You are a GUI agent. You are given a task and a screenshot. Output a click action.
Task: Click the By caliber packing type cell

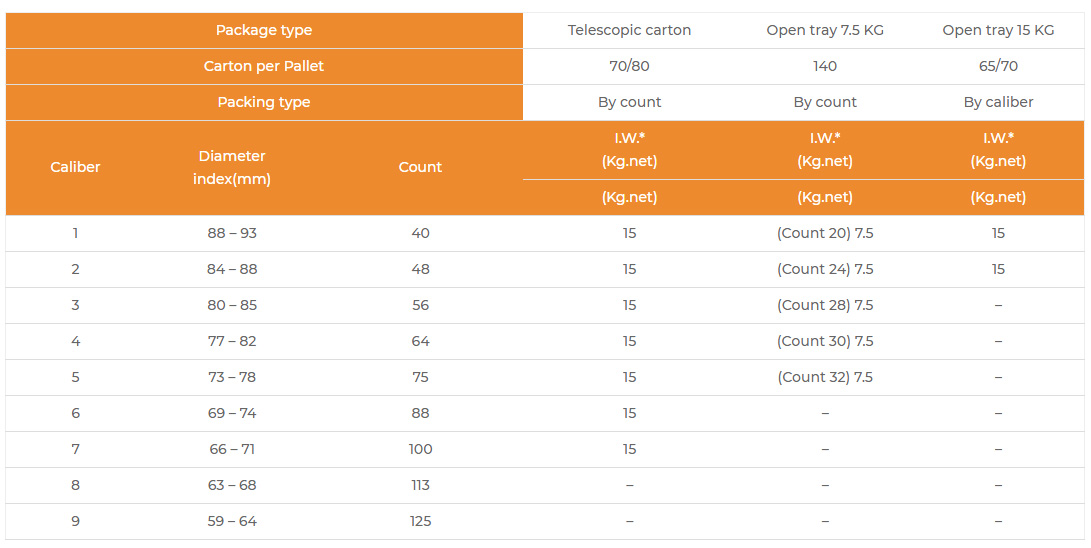(x=998, y=102)
